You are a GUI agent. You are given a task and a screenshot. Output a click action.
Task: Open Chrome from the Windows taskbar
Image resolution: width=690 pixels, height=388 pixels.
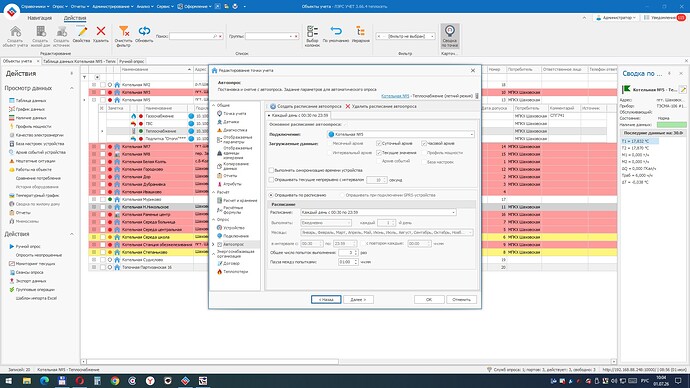point(115,381)
